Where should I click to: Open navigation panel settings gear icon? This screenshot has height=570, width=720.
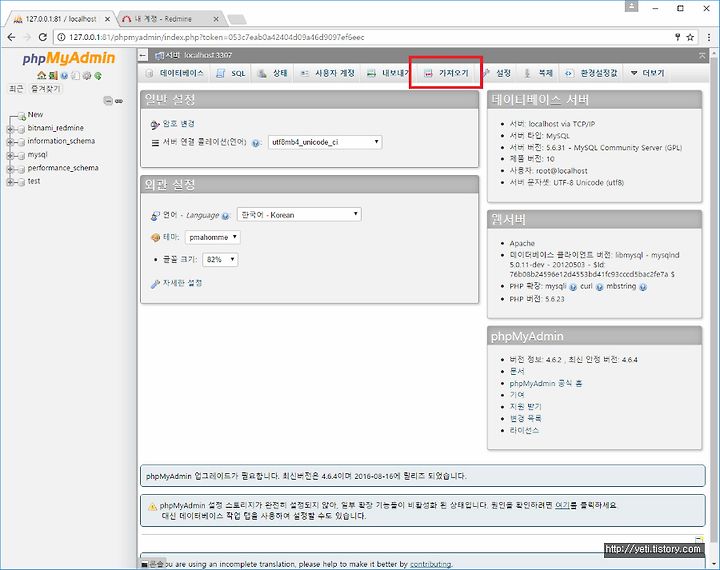86,76
